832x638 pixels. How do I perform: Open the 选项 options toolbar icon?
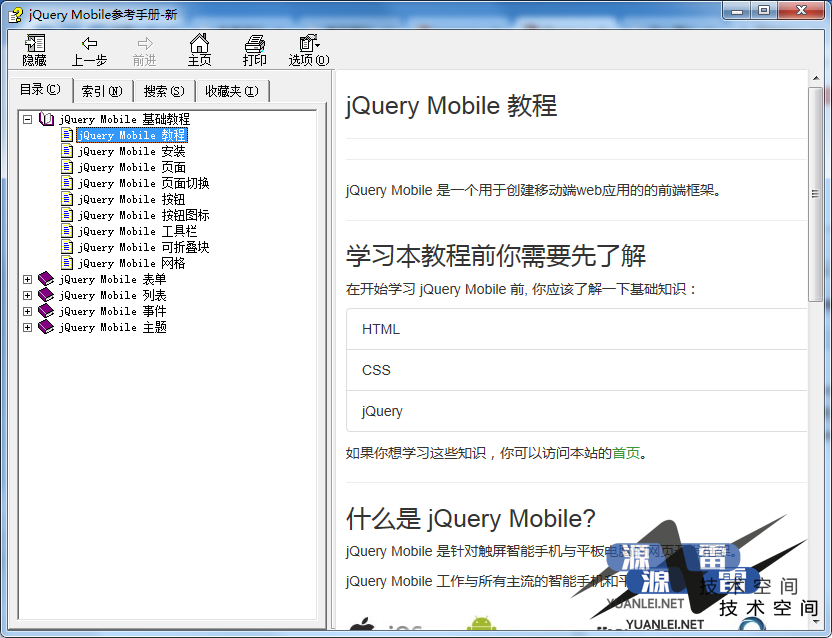tap(309, 43)
